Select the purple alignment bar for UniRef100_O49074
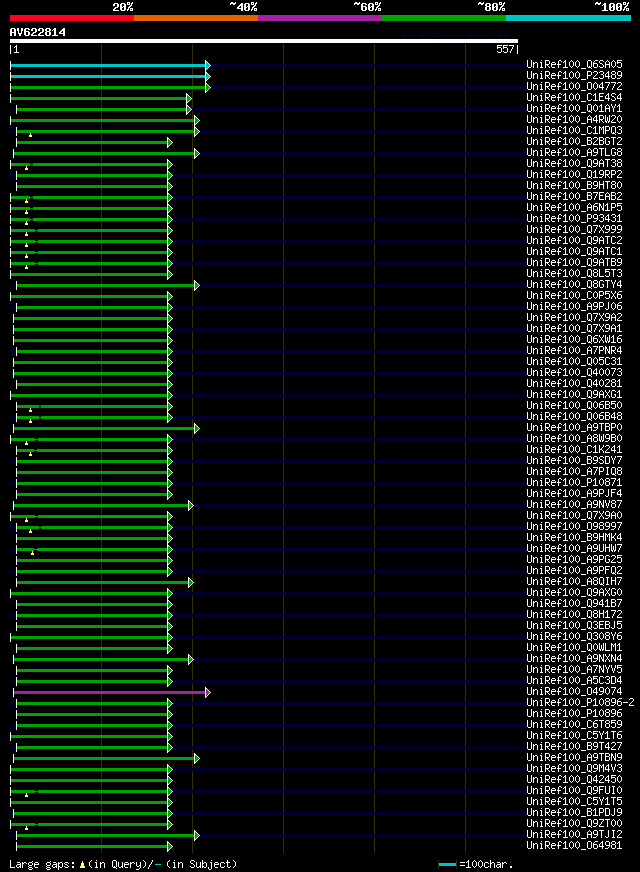The width and height of the screenshot is (640, 872). 110,692
